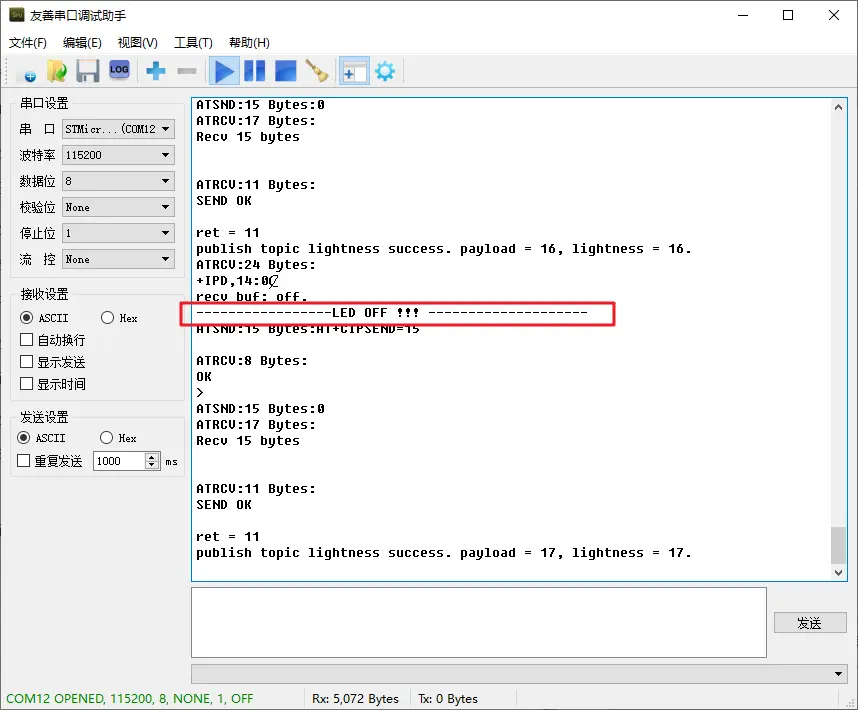The height and width of the screenshot is (710, 858).
Task: Open the 串口 COM12 port dropdown
Action: pyautogui.click(x=118, y=129)
